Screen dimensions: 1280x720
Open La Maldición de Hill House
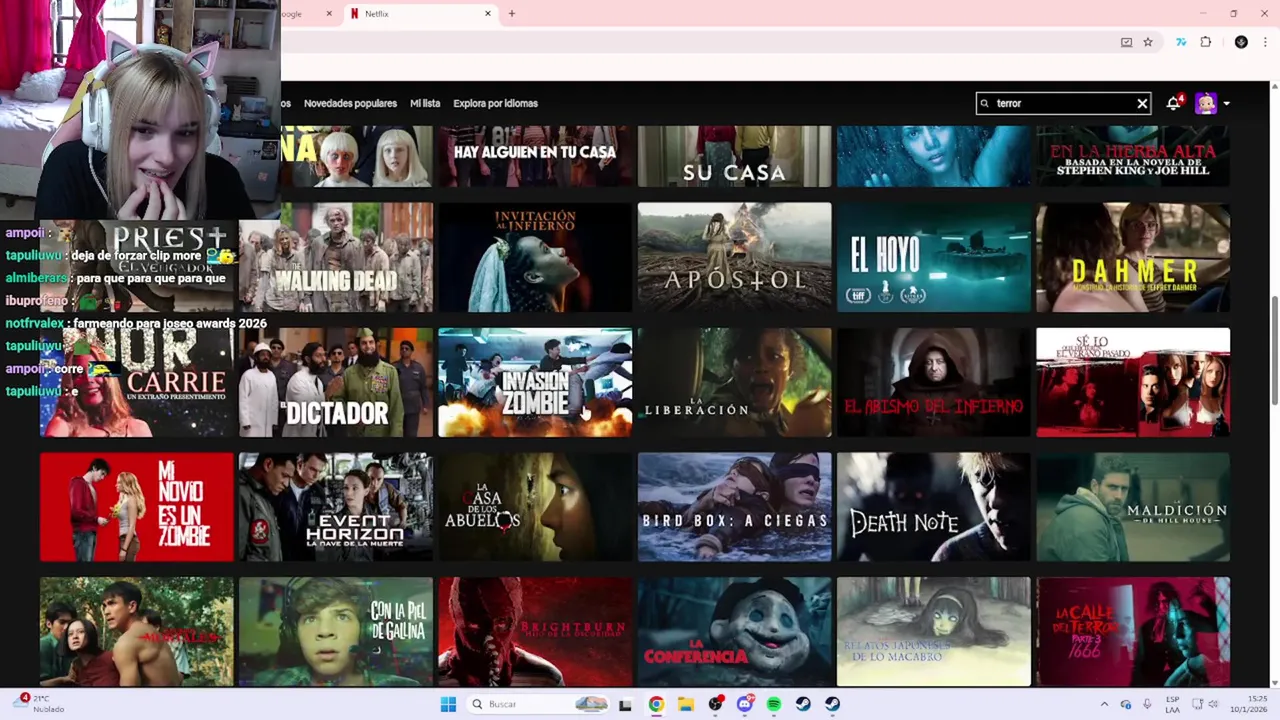pyautogui.click(x=1133, y=507)
